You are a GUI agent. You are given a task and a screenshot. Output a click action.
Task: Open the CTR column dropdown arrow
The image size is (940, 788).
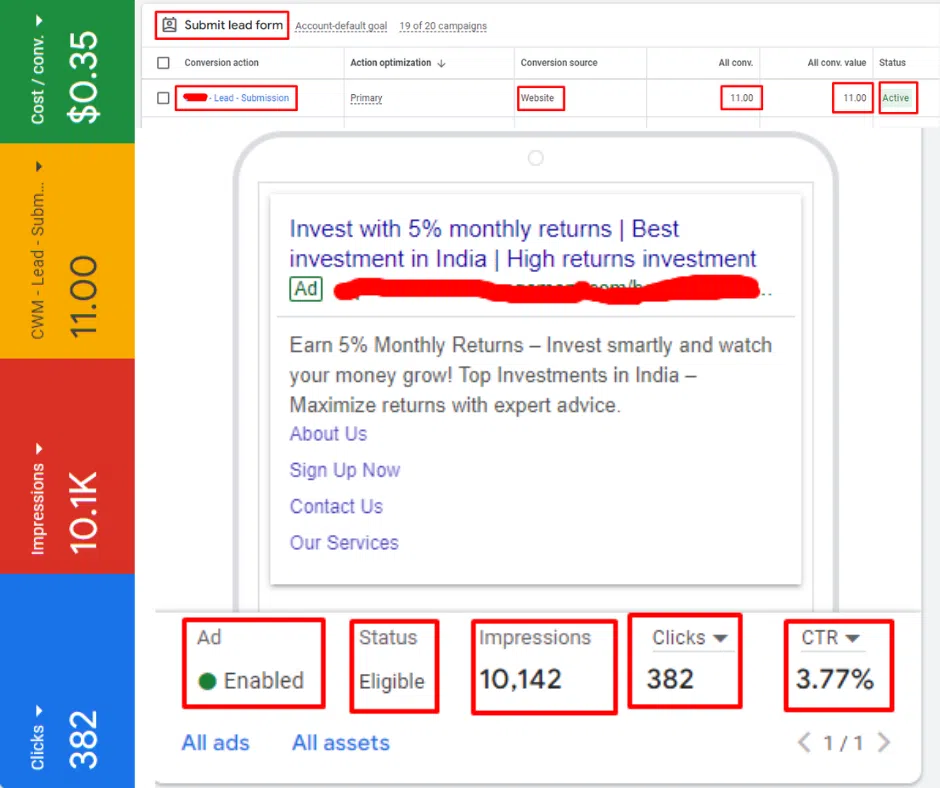[852, 638]
